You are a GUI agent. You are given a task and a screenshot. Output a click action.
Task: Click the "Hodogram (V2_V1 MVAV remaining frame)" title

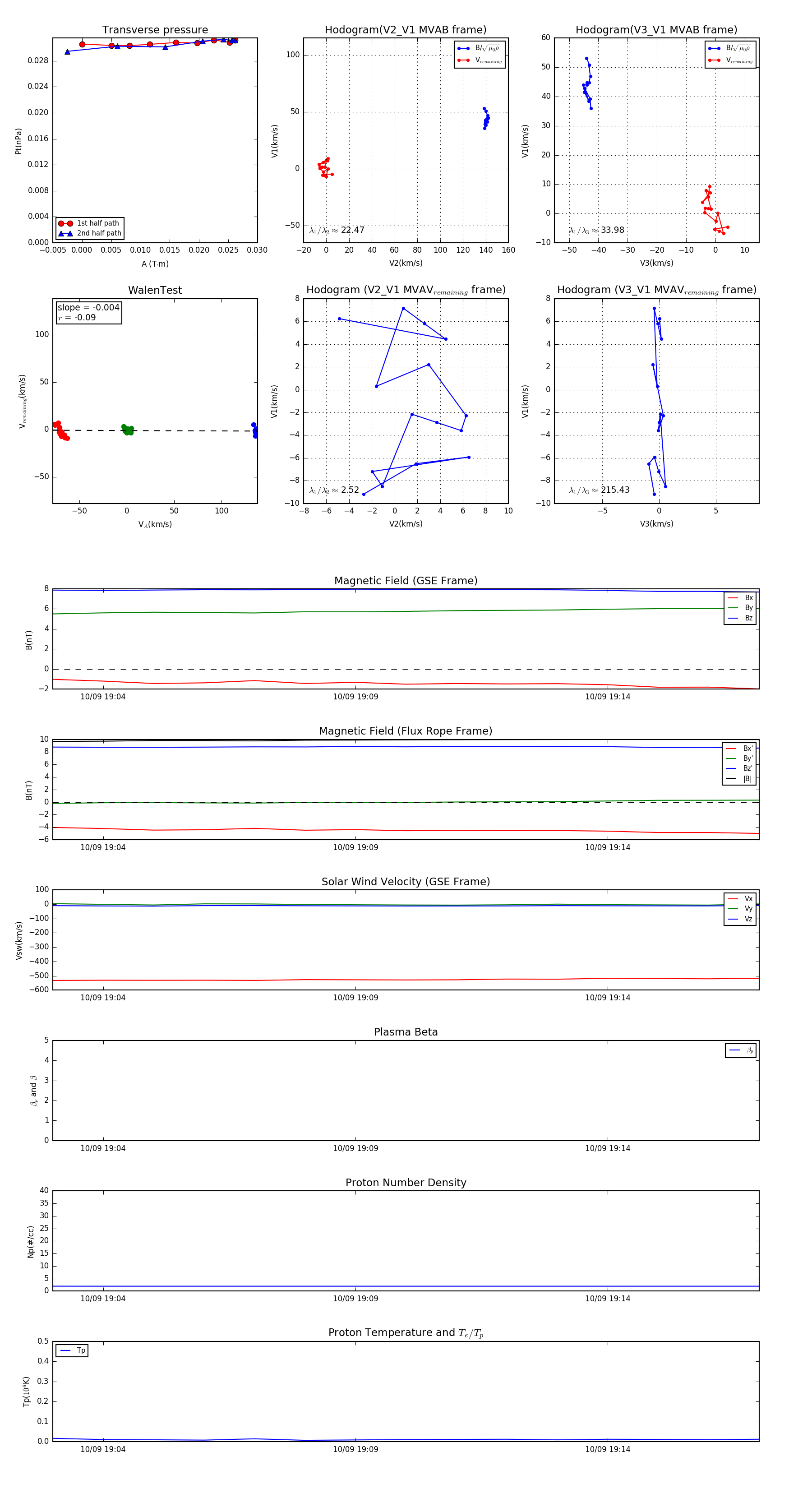tap(406, 290)
